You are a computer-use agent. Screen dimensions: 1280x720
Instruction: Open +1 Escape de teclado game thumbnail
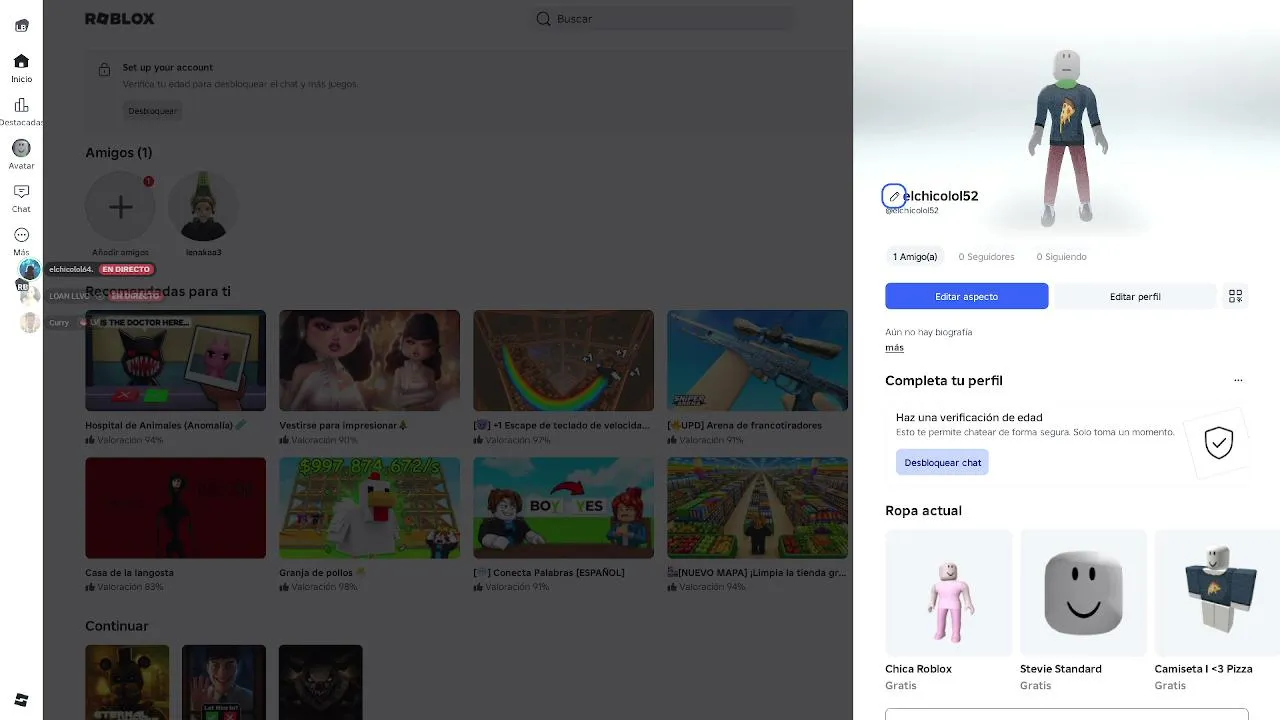(563, 360)
